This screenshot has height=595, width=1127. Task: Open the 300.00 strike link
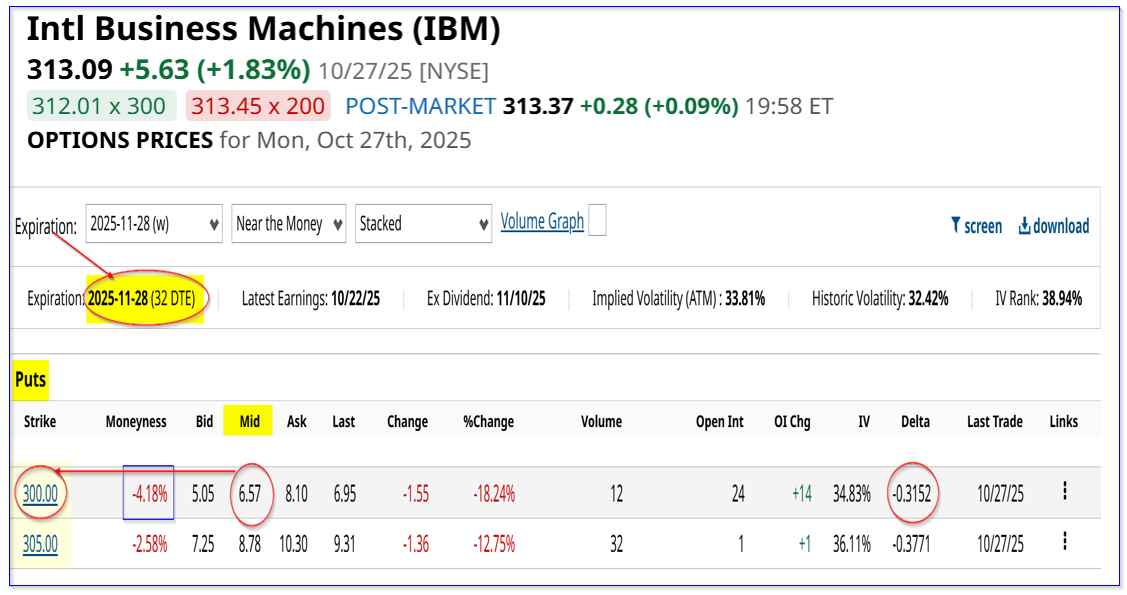pos(40,492)
